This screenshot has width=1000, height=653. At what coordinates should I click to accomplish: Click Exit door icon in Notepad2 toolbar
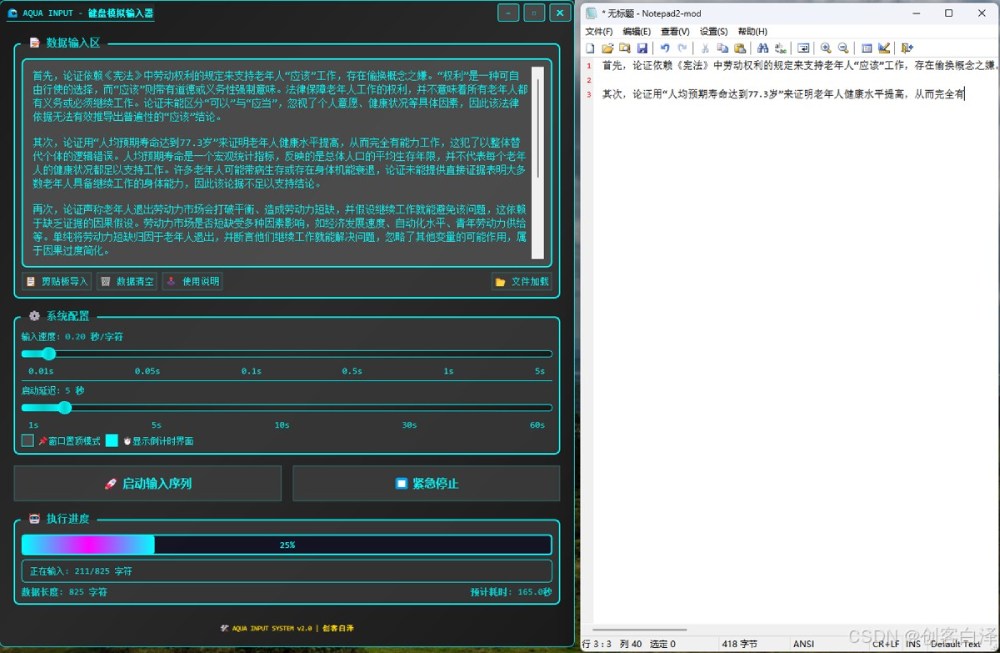coord(907,48)
